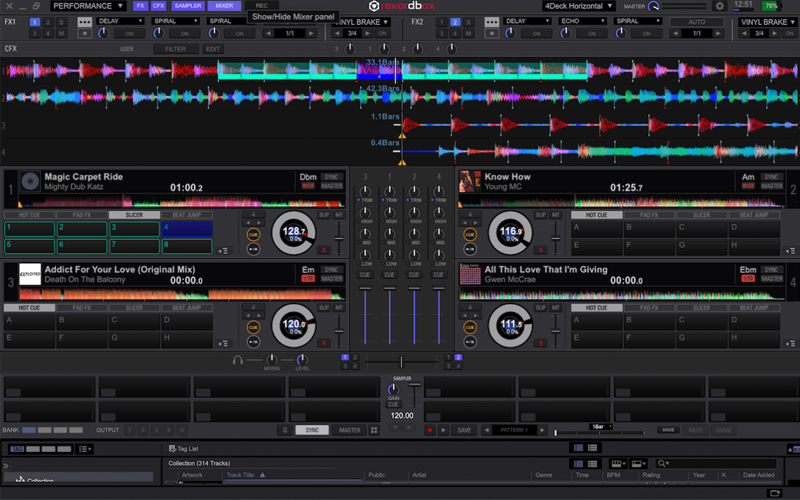The width and height of the screenshot is (800, 500).
Task: Click the sequencer play button
Action: 443,430
